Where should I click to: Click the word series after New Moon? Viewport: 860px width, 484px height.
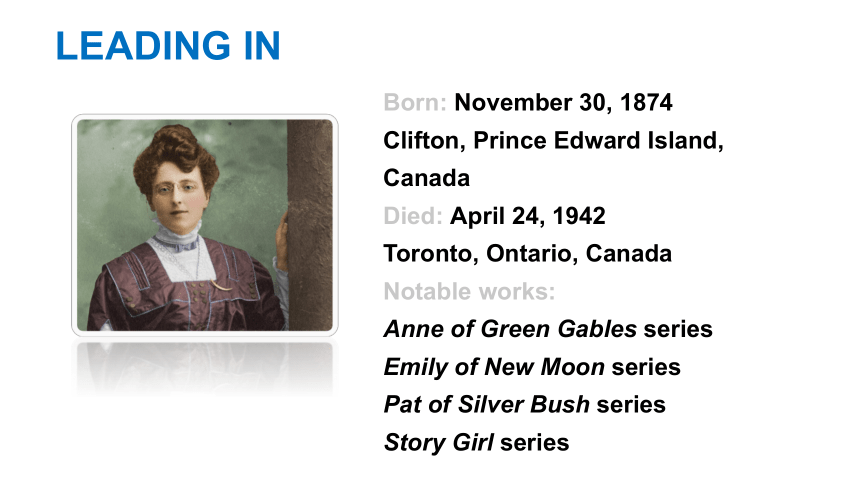coord(646,367)
